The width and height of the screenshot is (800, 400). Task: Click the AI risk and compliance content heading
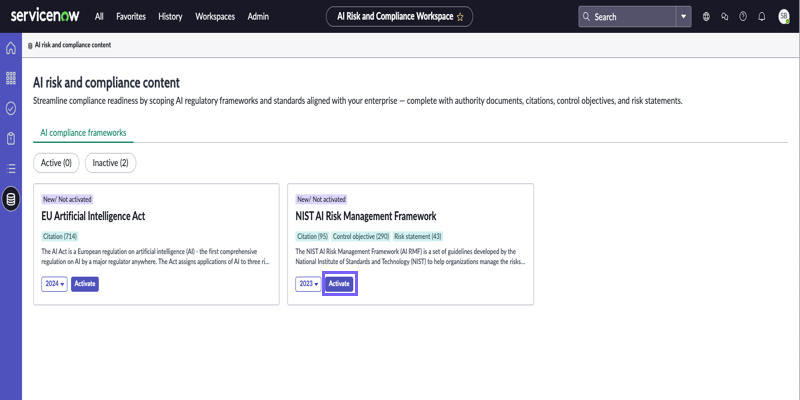(x=106, y=83)
